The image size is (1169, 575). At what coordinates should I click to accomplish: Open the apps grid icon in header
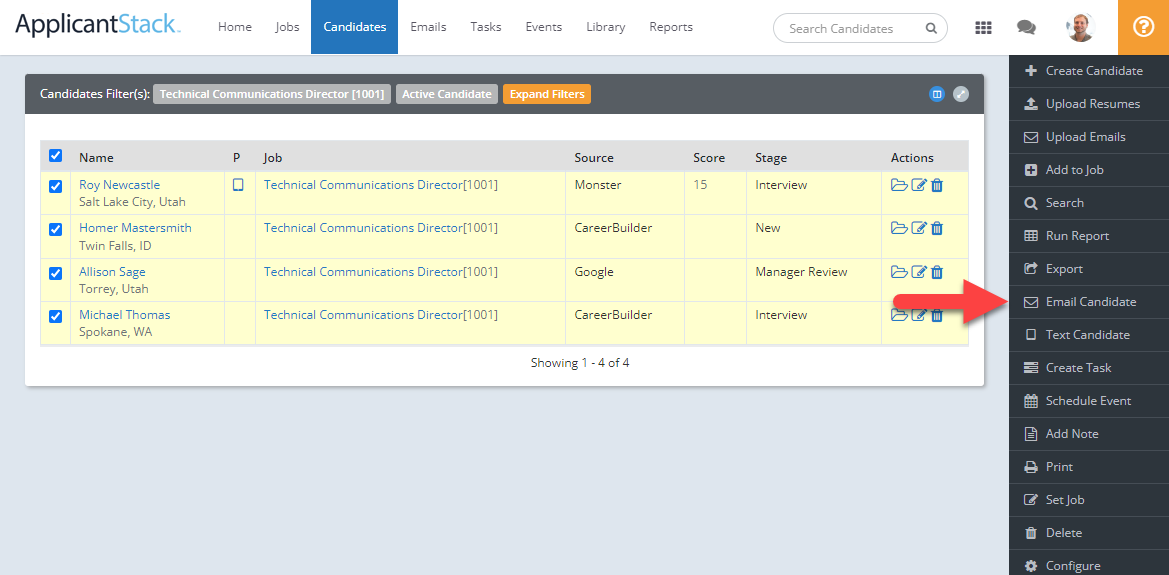(983, 28)
